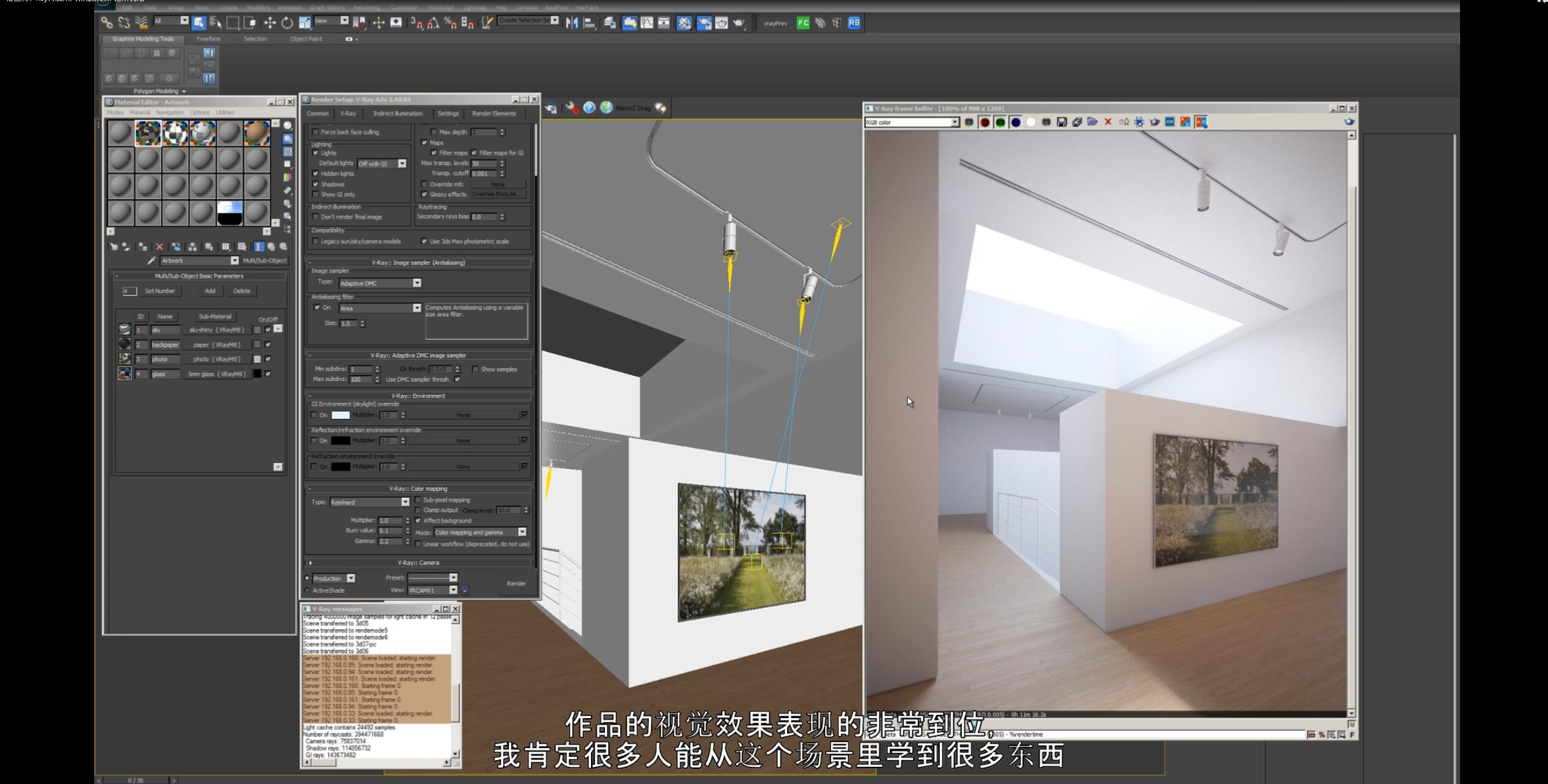1548x784 pixels.
Task: Click the Gamma value field
Action: tap(391, 541)
